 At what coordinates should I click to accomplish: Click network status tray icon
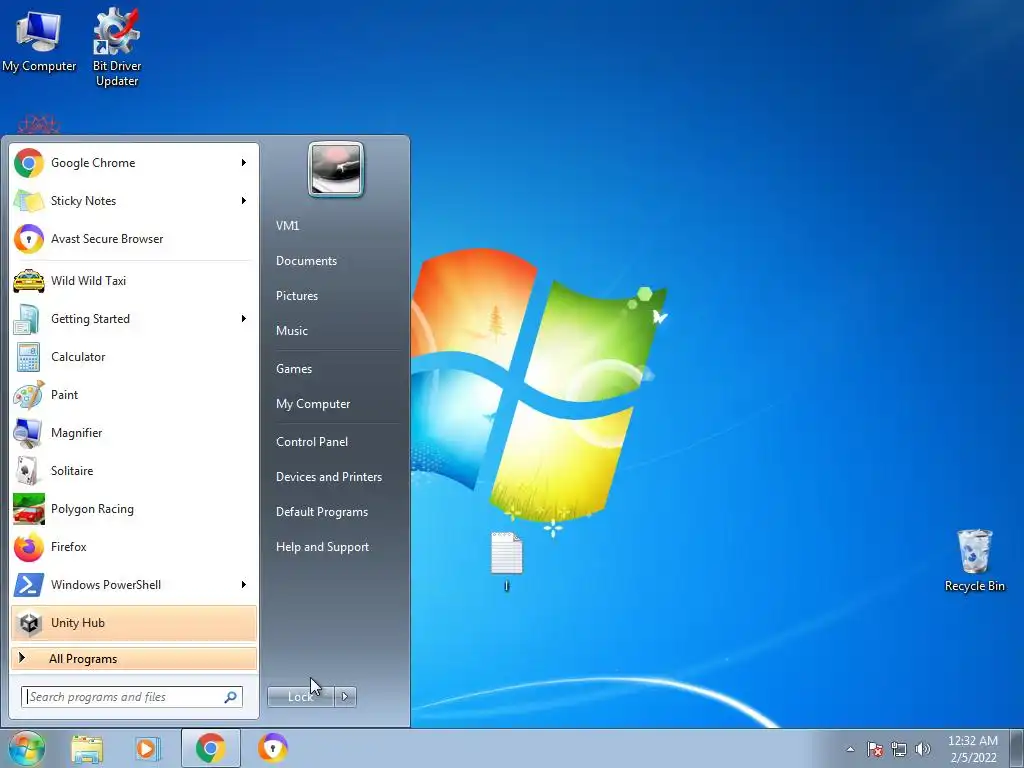899,749
